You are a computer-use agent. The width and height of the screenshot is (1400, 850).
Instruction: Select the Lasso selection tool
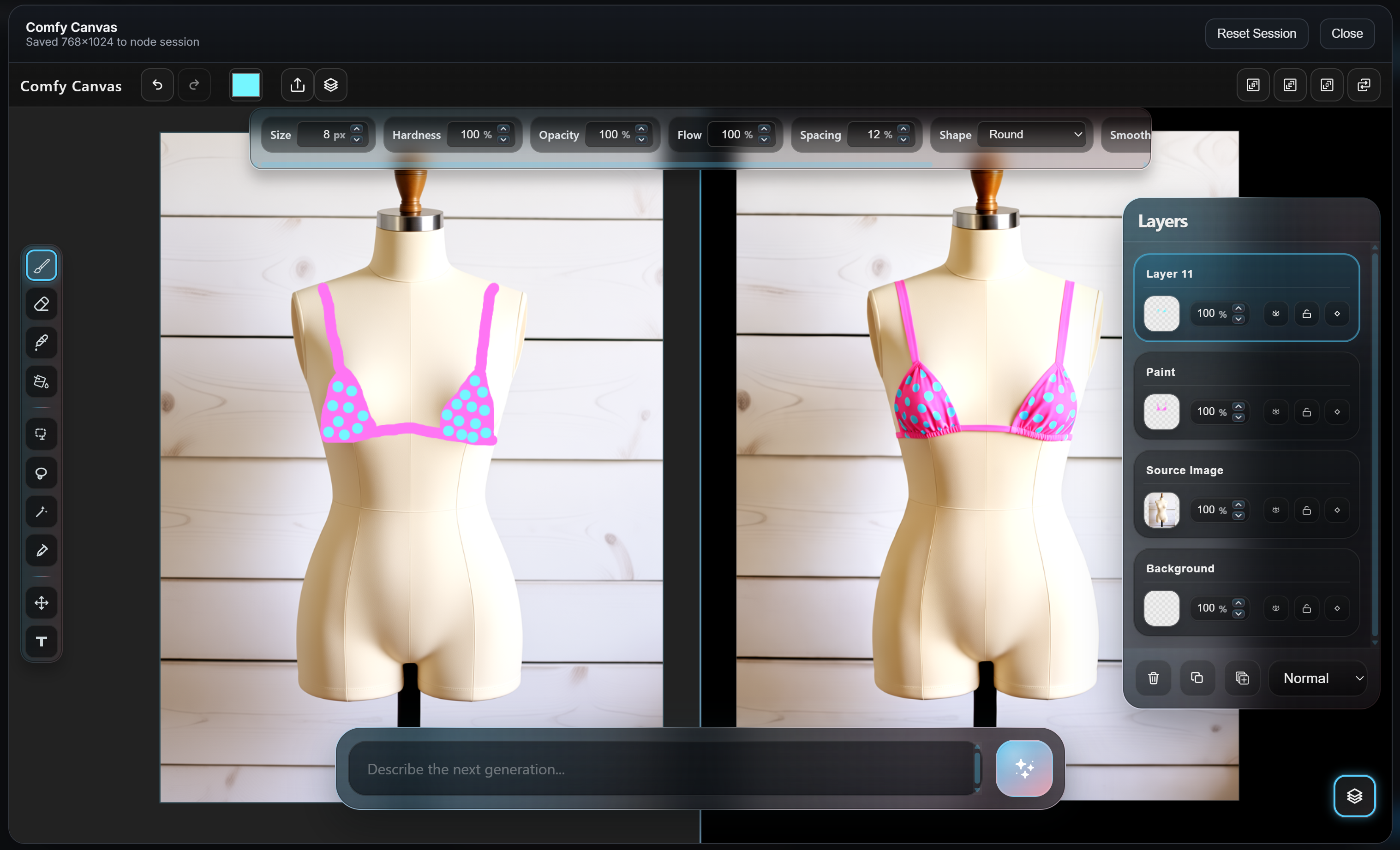(x=42, y=473)
